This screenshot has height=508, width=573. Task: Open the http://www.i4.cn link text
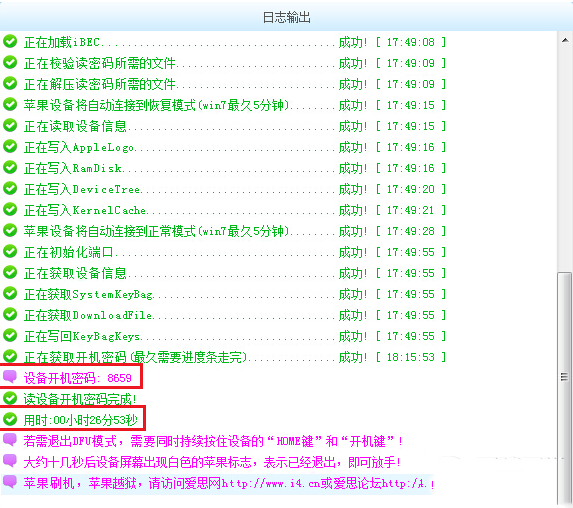pyautogui.click(x=270, y=484)
